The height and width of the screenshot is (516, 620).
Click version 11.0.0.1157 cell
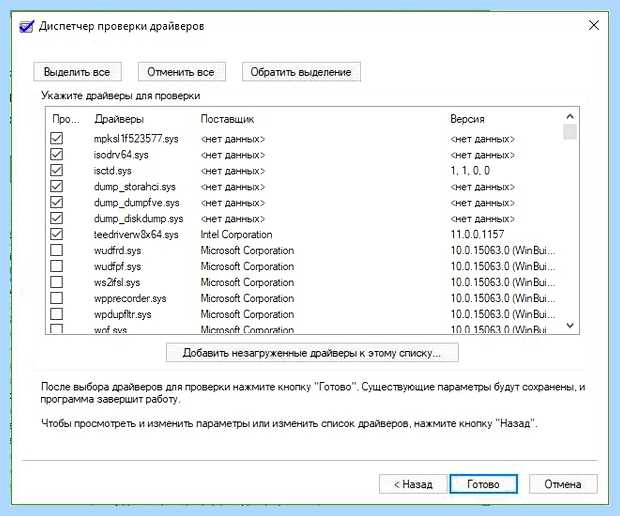[x=477, y=234]
